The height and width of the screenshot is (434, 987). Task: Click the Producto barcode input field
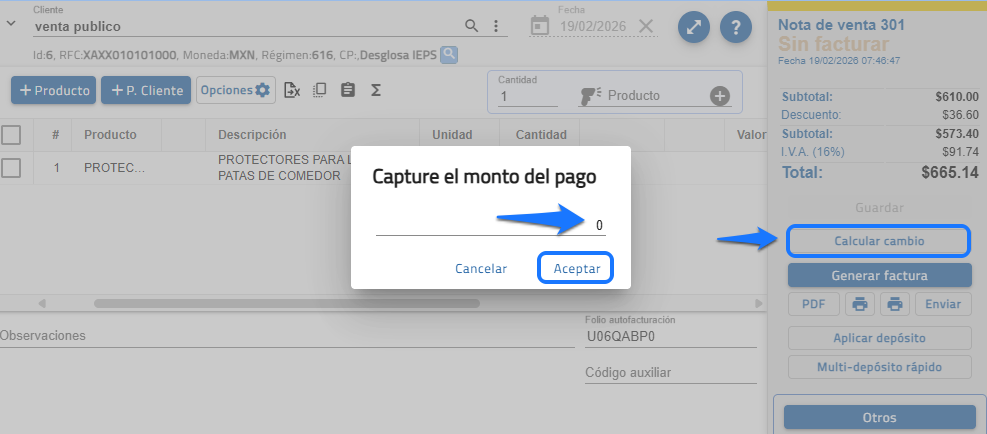[x=655, y=96]
